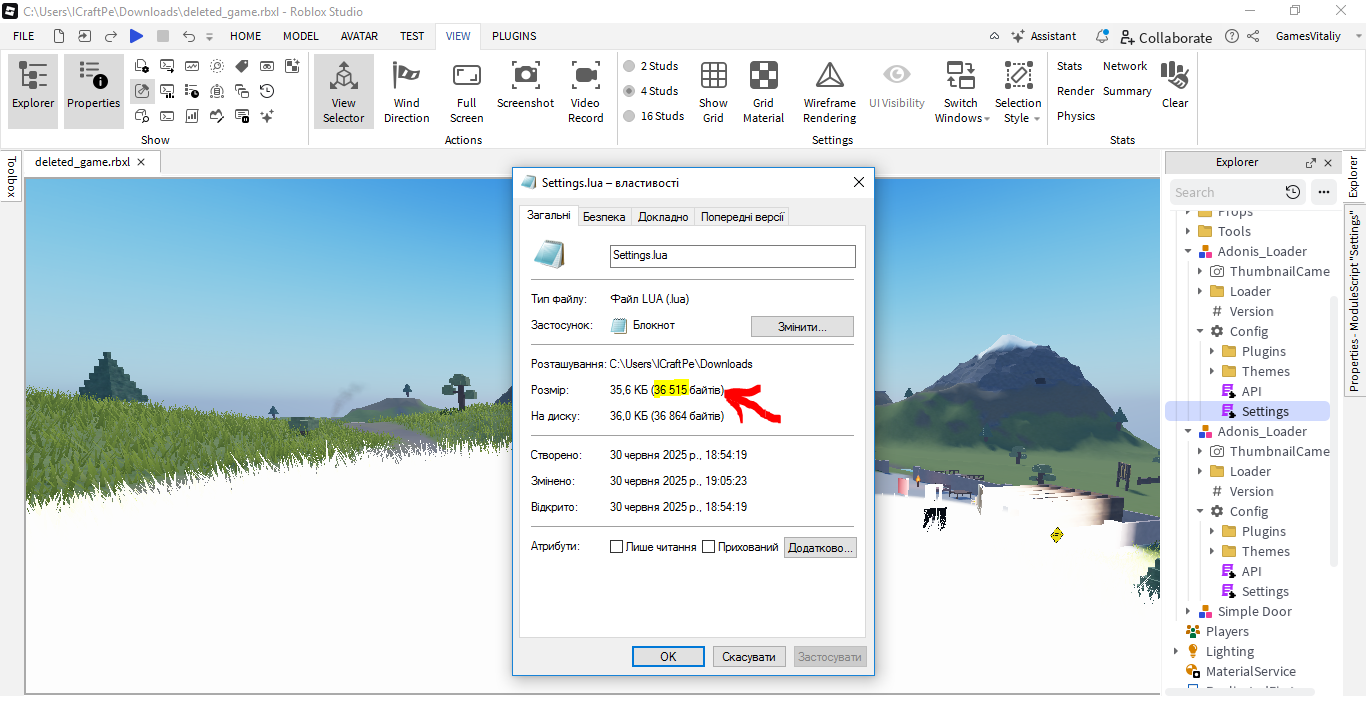Click the Redo arrow in the quick access bar
The image size is (1366, 728).
[x=111, y=36]
